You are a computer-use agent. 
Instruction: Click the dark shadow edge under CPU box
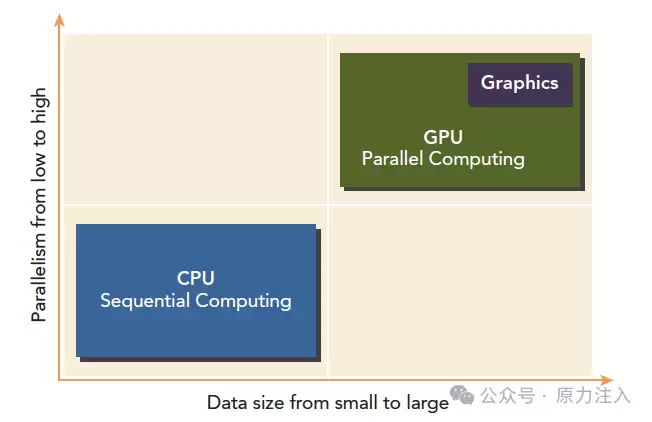pyautogui.click(x=200, y=359)
